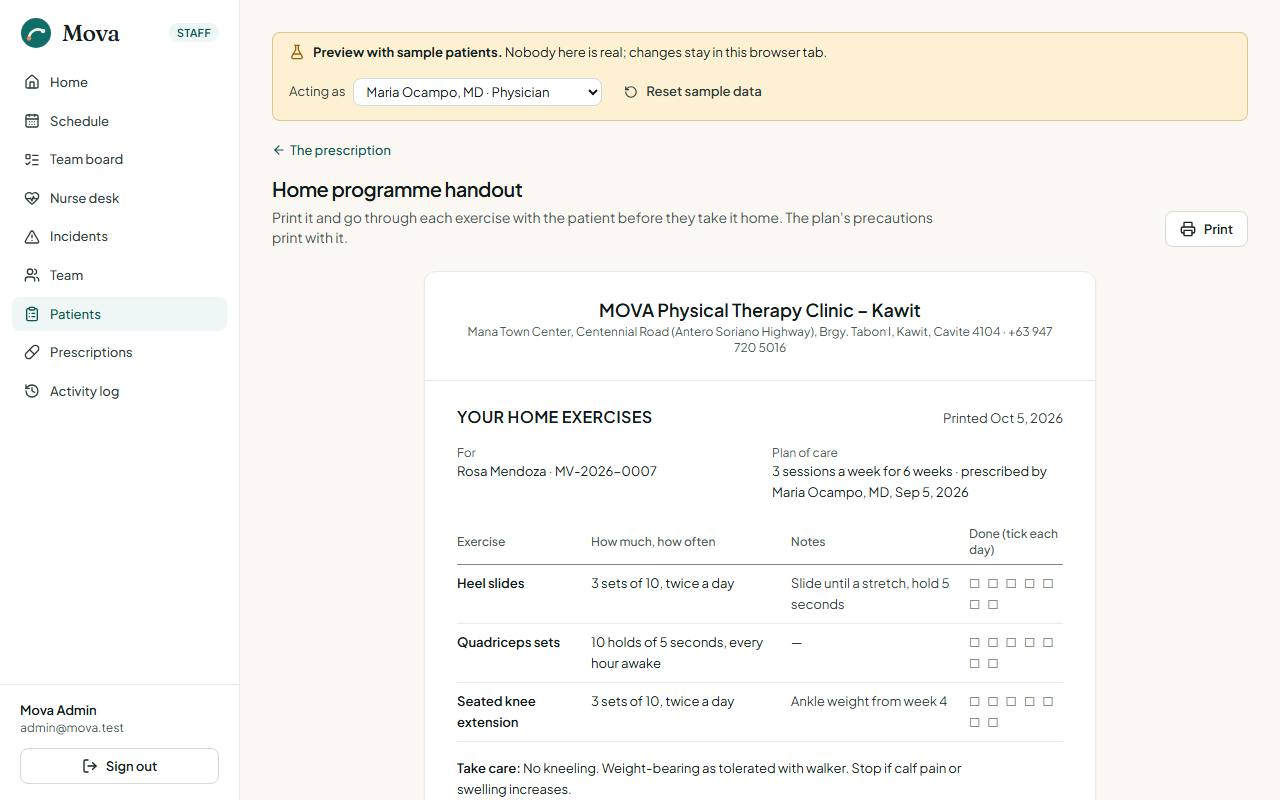Click the Team people icon
Image resolution: width=1280 pixels, height=800 pixels.
click(32, 275)
